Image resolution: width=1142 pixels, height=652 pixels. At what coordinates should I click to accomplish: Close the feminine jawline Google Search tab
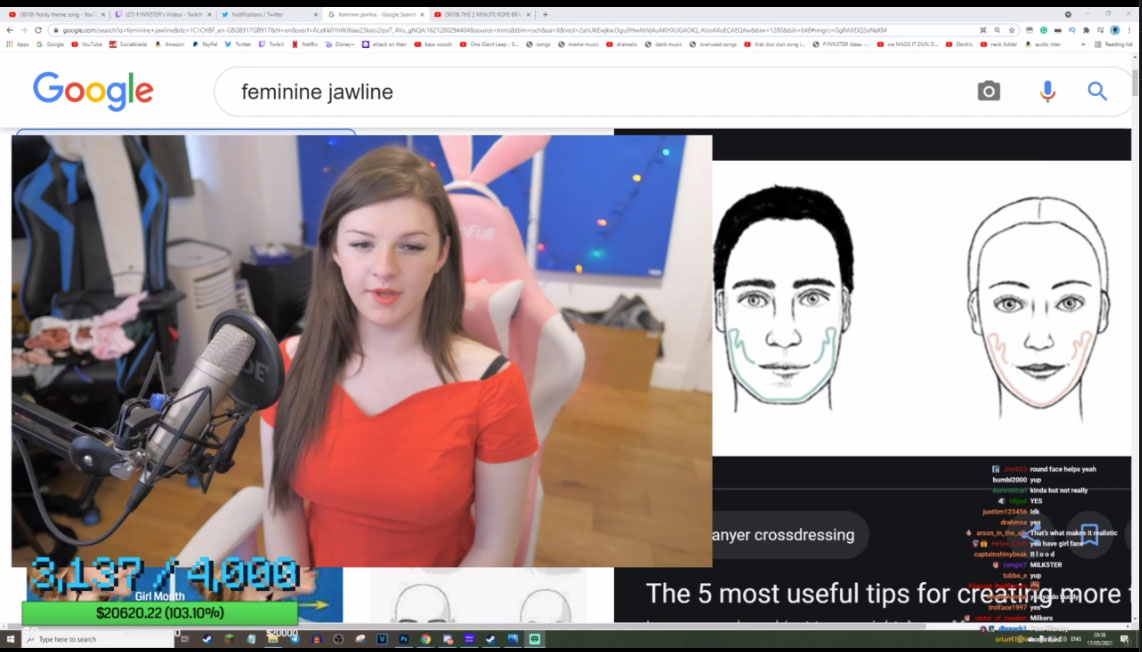tap(422, 15)
